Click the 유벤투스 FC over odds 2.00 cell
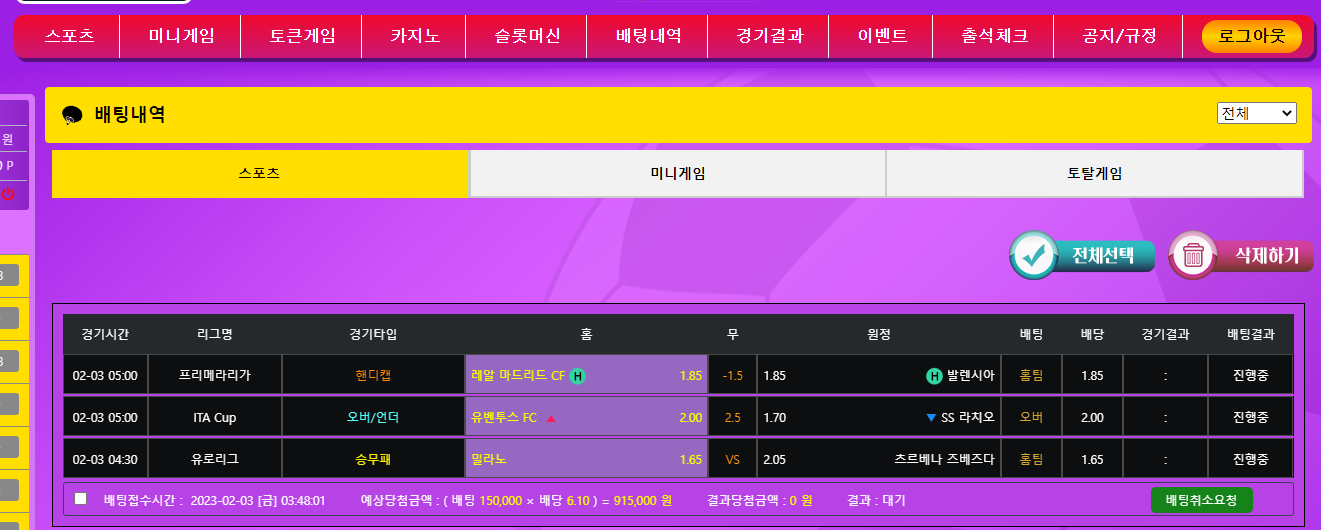Image resolution: width=1321 pixels, height=530 pixels. click(586, 418)
